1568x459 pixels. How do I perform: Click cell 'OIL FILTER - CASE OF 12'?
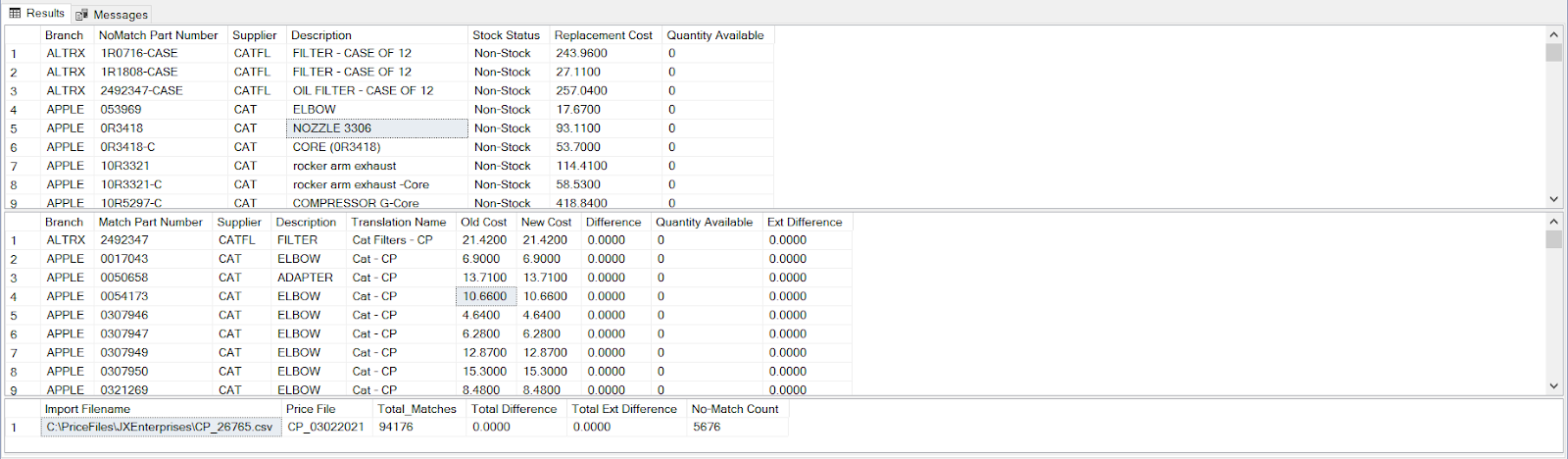377,91
